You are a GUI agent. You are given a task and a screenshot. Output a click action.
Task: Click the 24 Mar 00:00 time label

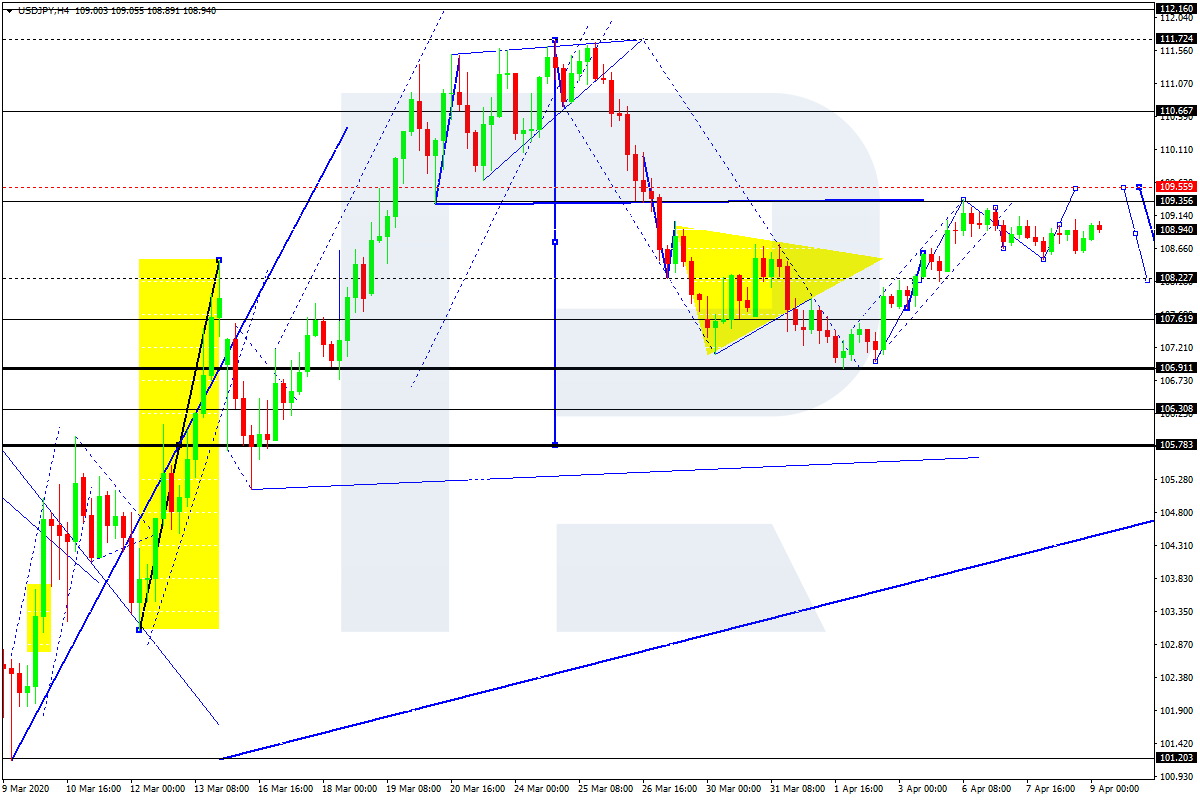[542, 789]
